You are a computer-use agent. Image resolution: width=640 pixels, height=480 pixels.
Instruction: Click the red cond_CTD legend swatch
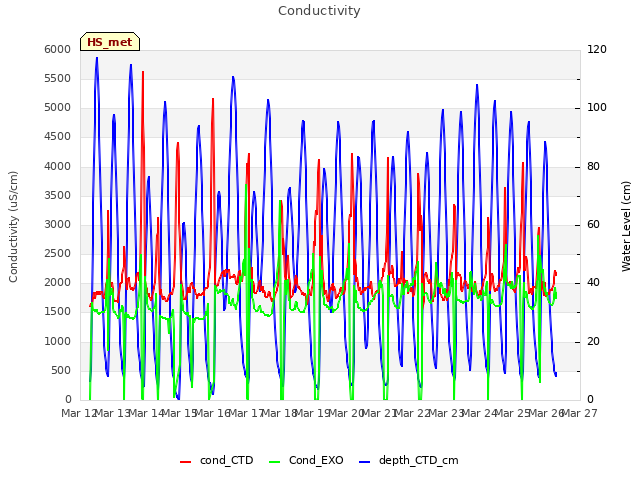(185, 462)
